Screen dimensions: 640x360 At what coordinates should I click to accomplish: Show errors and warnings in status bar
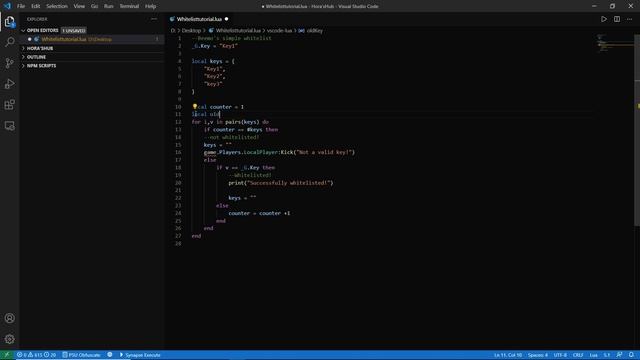[x=36, y=355]
